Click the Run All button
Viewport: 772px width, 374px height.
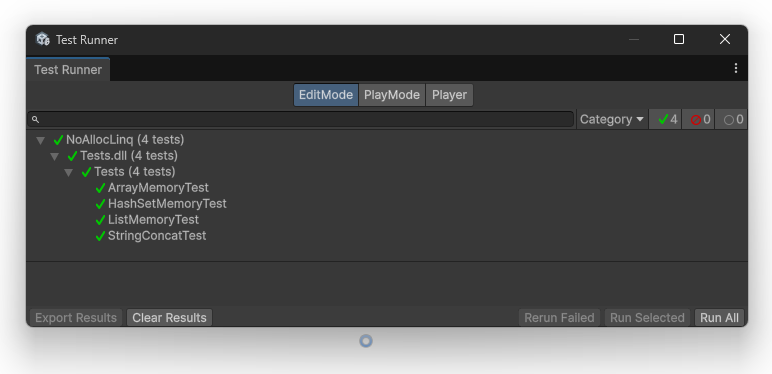(x=719, y=318)
